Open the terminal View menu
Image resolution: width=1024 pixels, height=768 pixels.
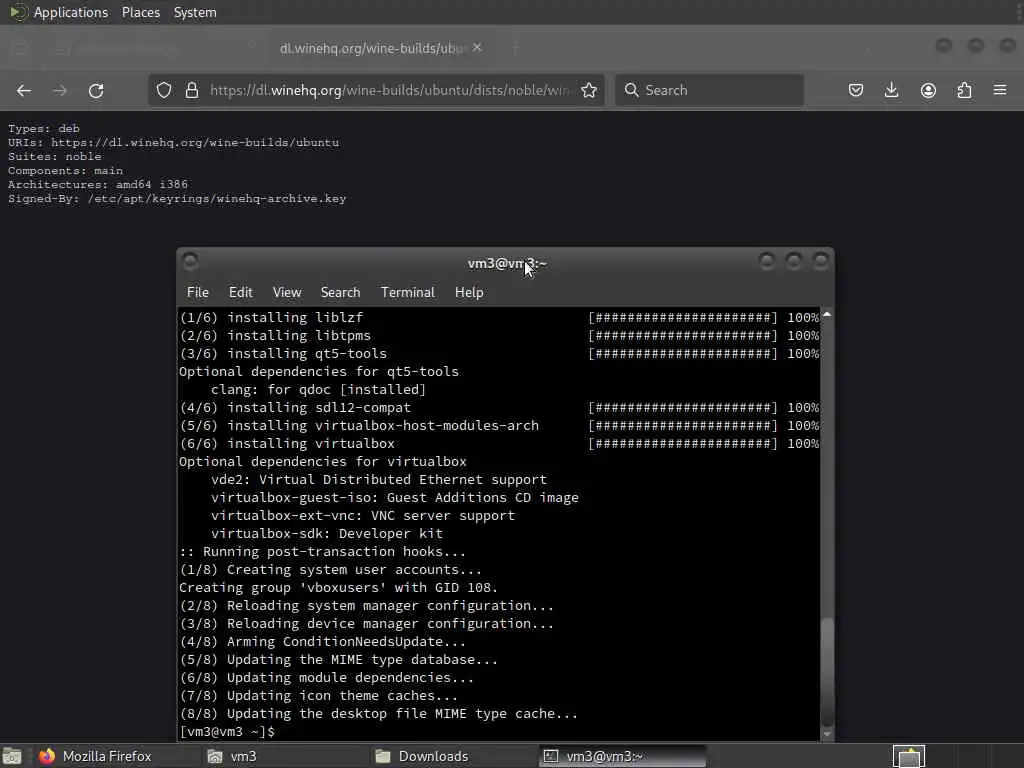pyautogui.click(x=287, y=292)
